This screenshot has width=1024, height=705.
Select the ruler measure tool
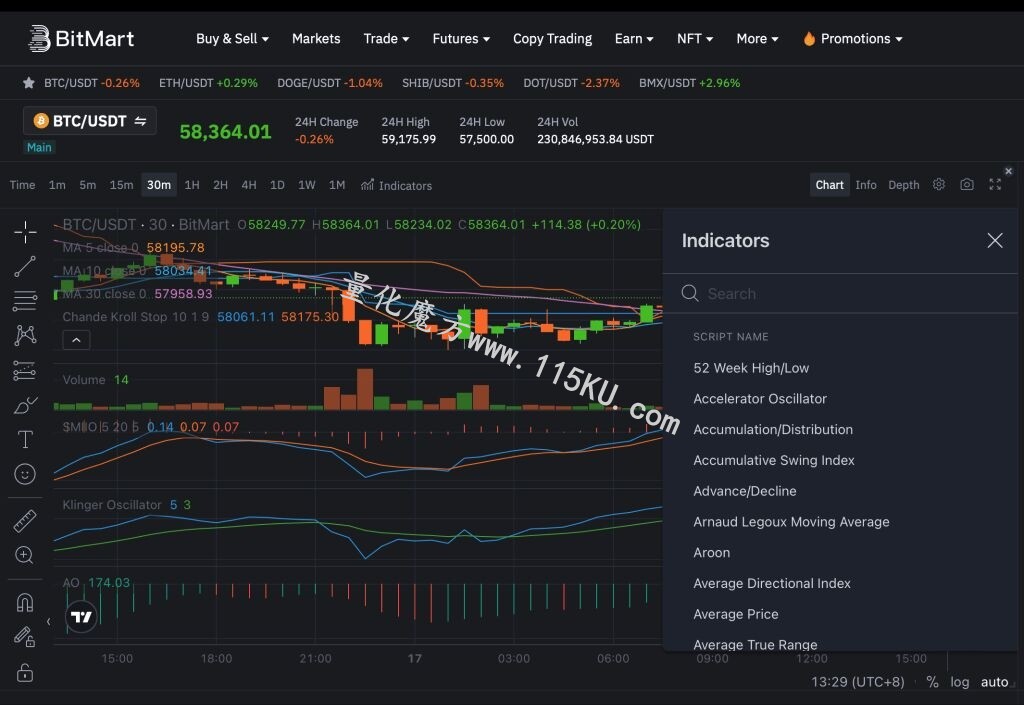25,521
